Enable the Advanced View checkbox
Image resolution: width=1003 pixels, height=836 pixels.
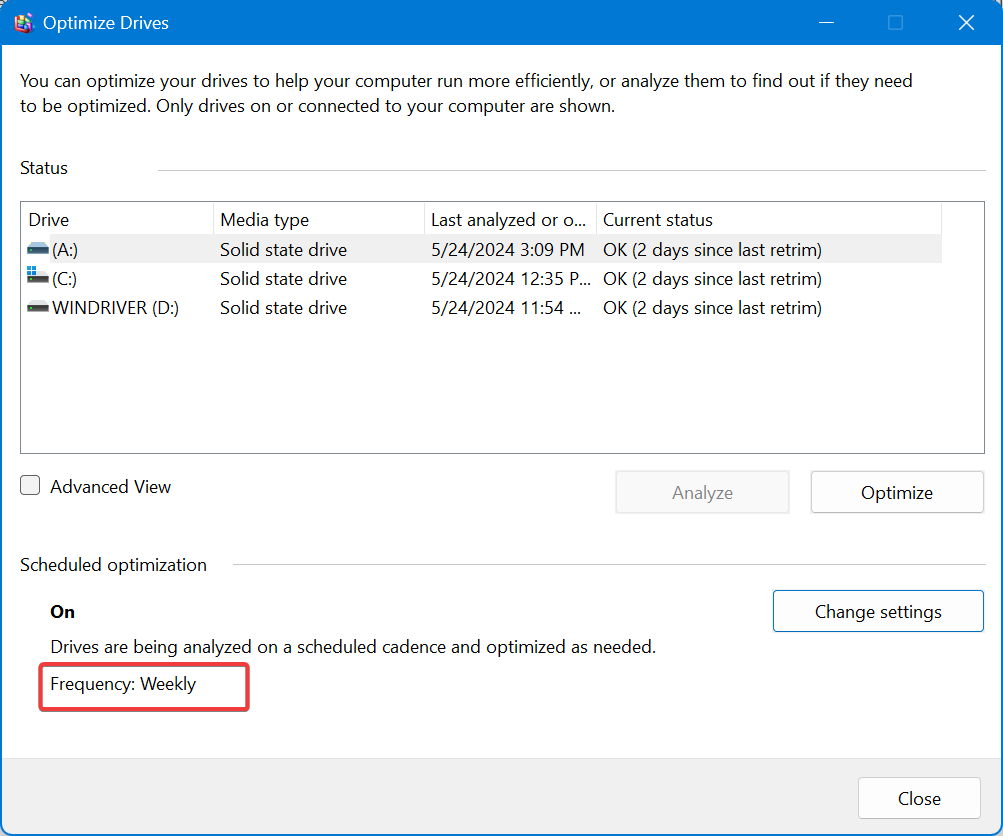30,485
